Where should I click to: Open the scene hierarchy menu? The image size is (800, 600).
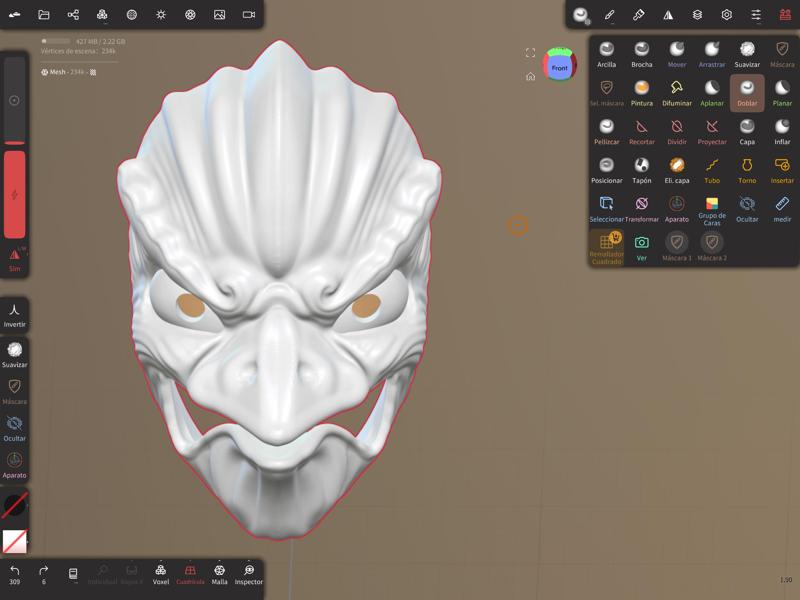(x=102, y=15)
